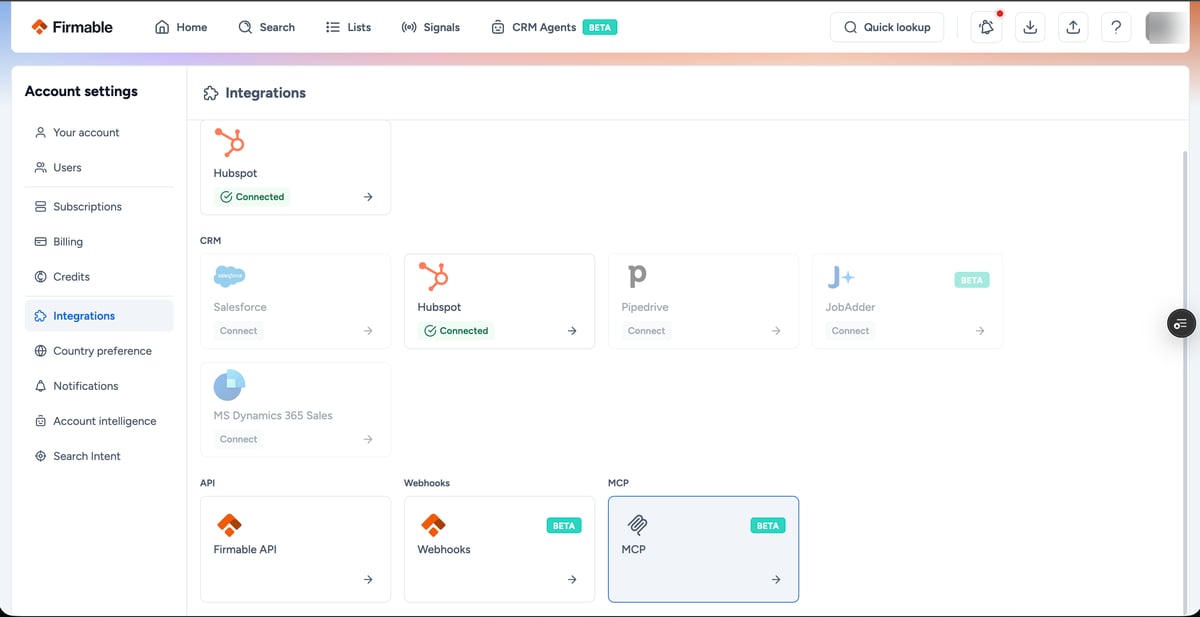The height and width of the screenshot is (617, 1200).
Task: Click Connect on JobAdder card
Action: pyautogui.click(x=850, y=331)
